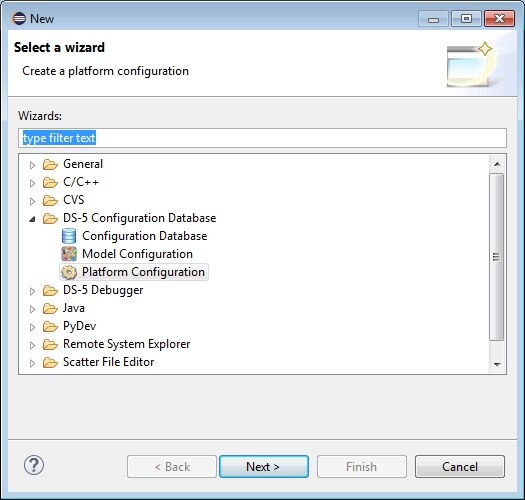
Task: Click the help question mark icon
Action: coord(33,466)
